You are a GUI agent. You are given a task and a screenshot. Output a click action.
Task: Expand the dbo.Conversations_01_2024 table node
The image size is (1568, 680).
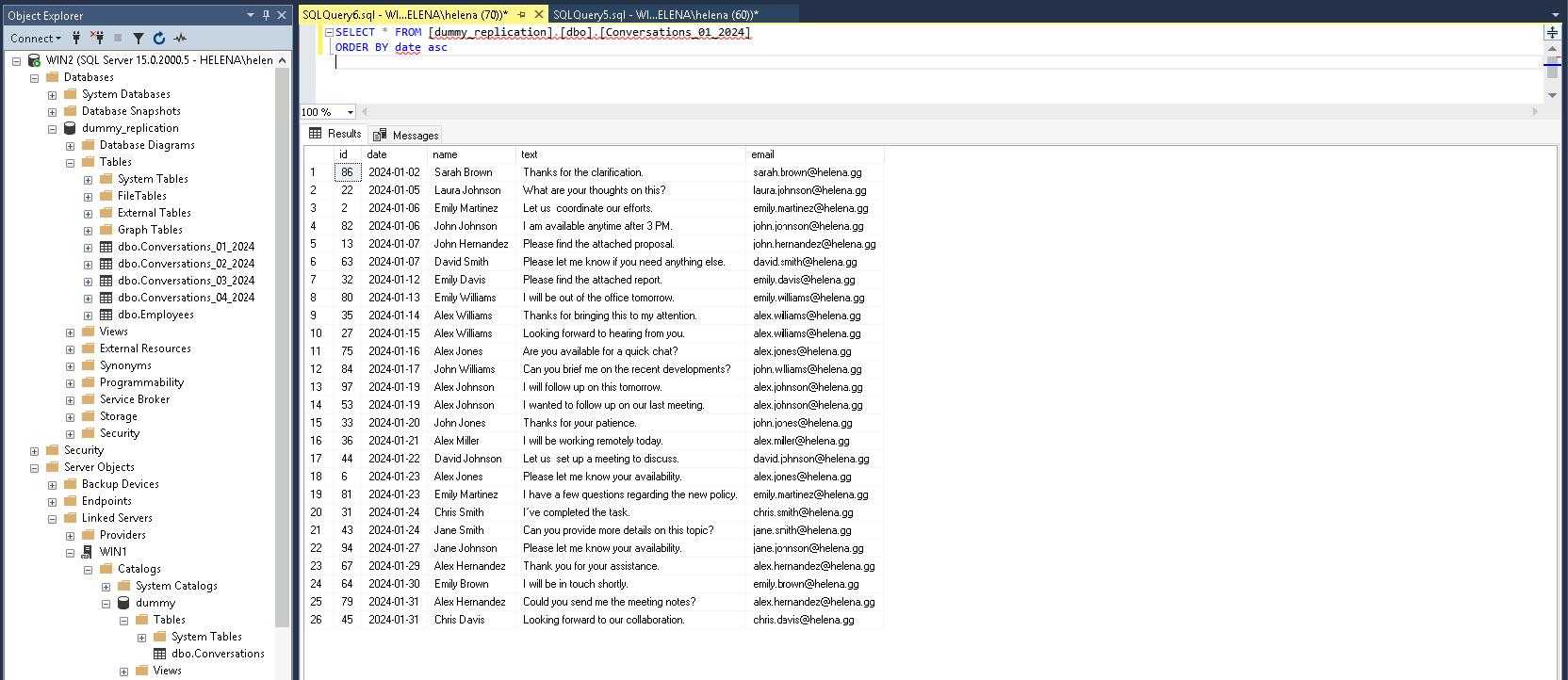pyautogui.click(x=88, y=248)
